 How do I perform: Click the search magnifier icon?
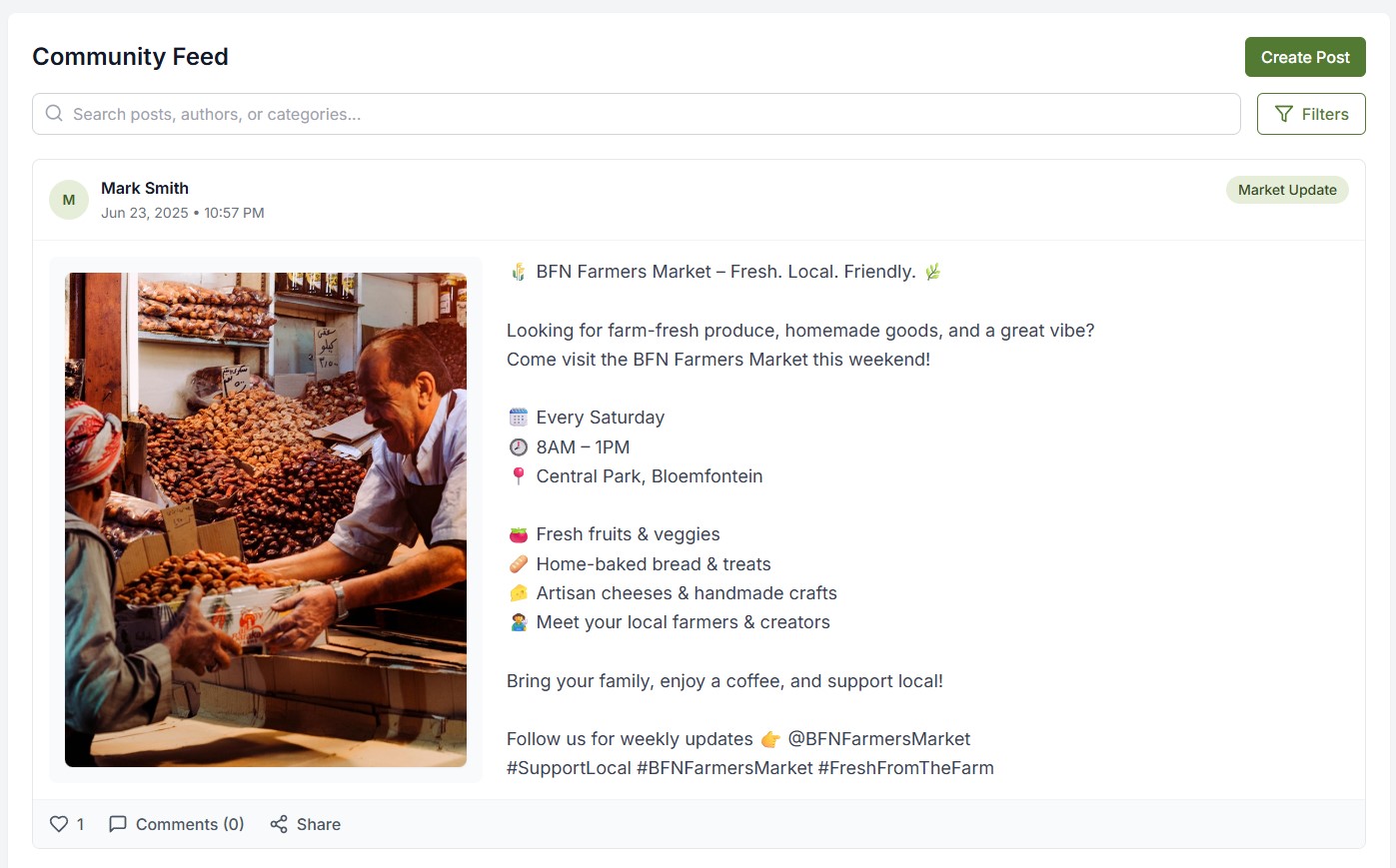pos(54,113)
